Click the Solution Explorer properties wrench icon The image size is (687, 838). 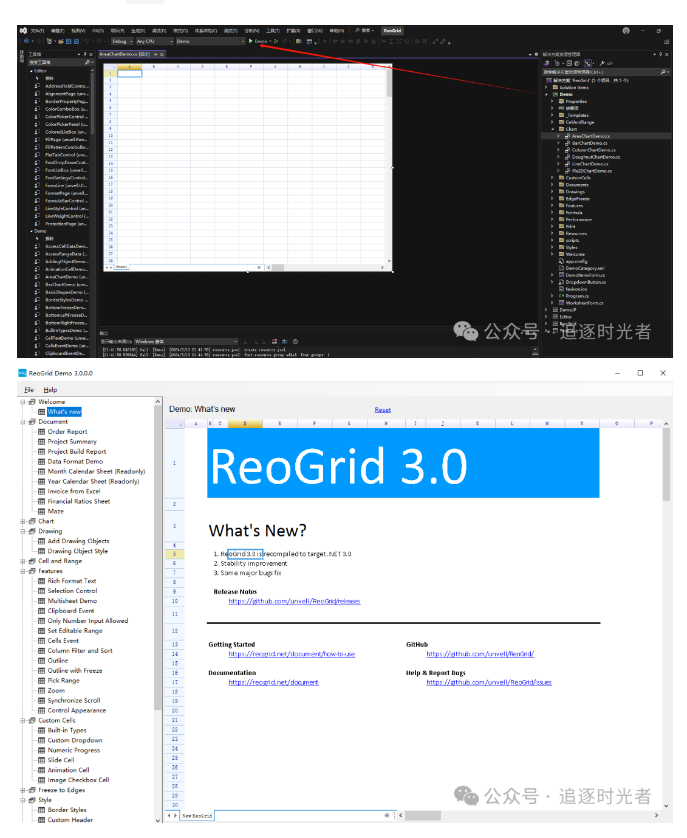tap(603, 63)
